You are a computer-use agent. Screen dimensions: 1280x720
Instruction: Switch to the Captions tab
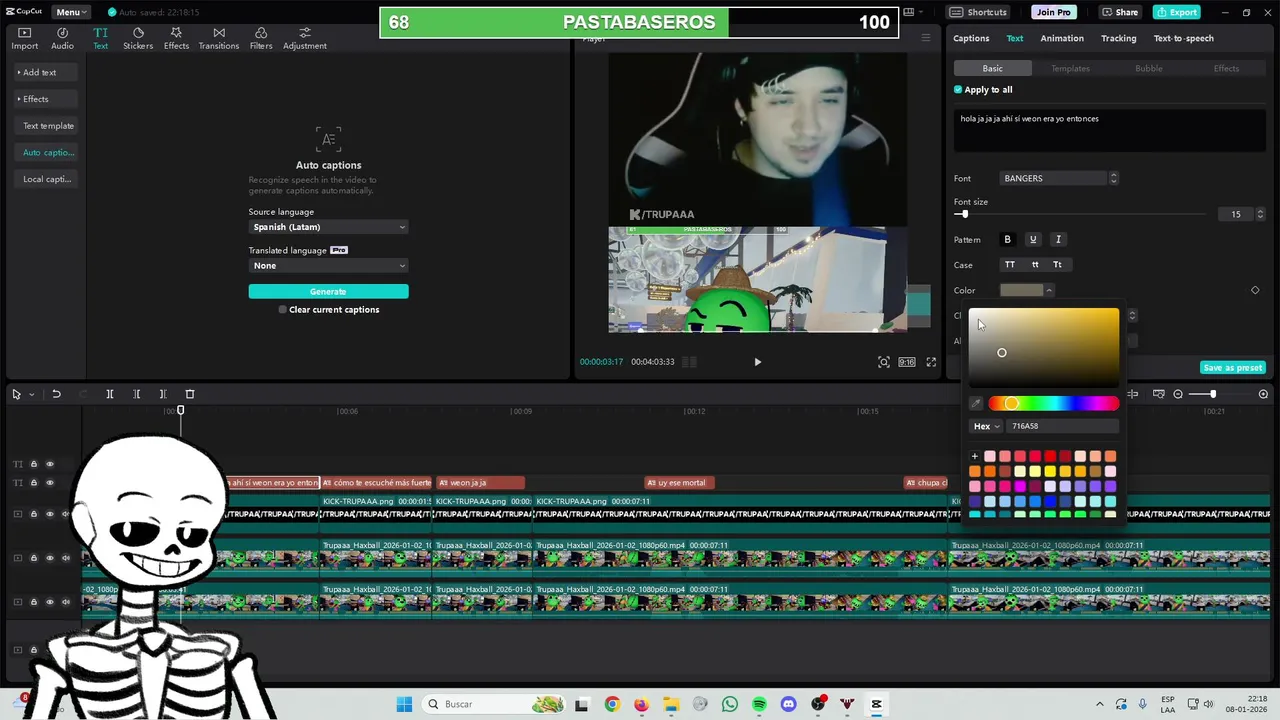point(971,38)
